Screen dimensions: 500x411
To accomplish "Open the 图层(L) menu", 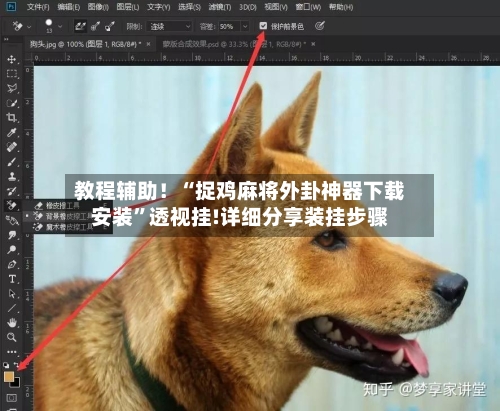I will [x=128, y=7].
